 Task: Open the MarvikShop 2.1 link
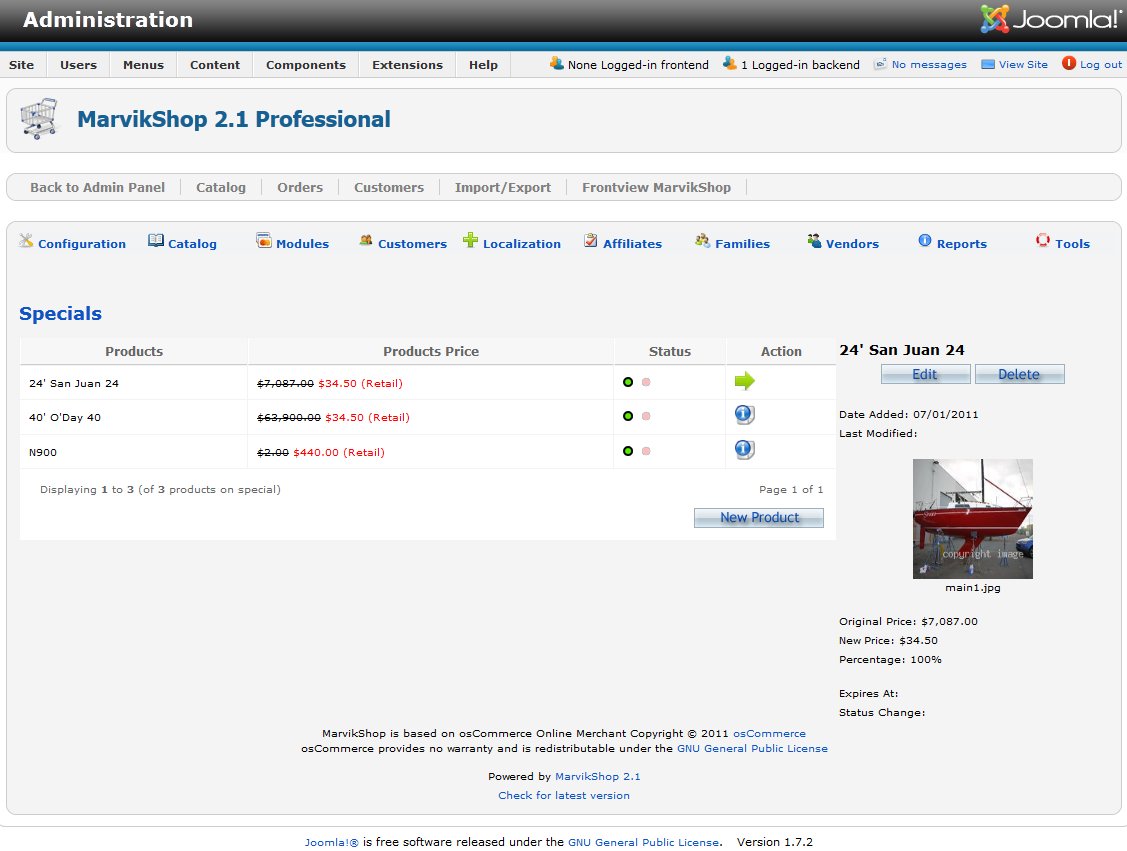[597, 777]
